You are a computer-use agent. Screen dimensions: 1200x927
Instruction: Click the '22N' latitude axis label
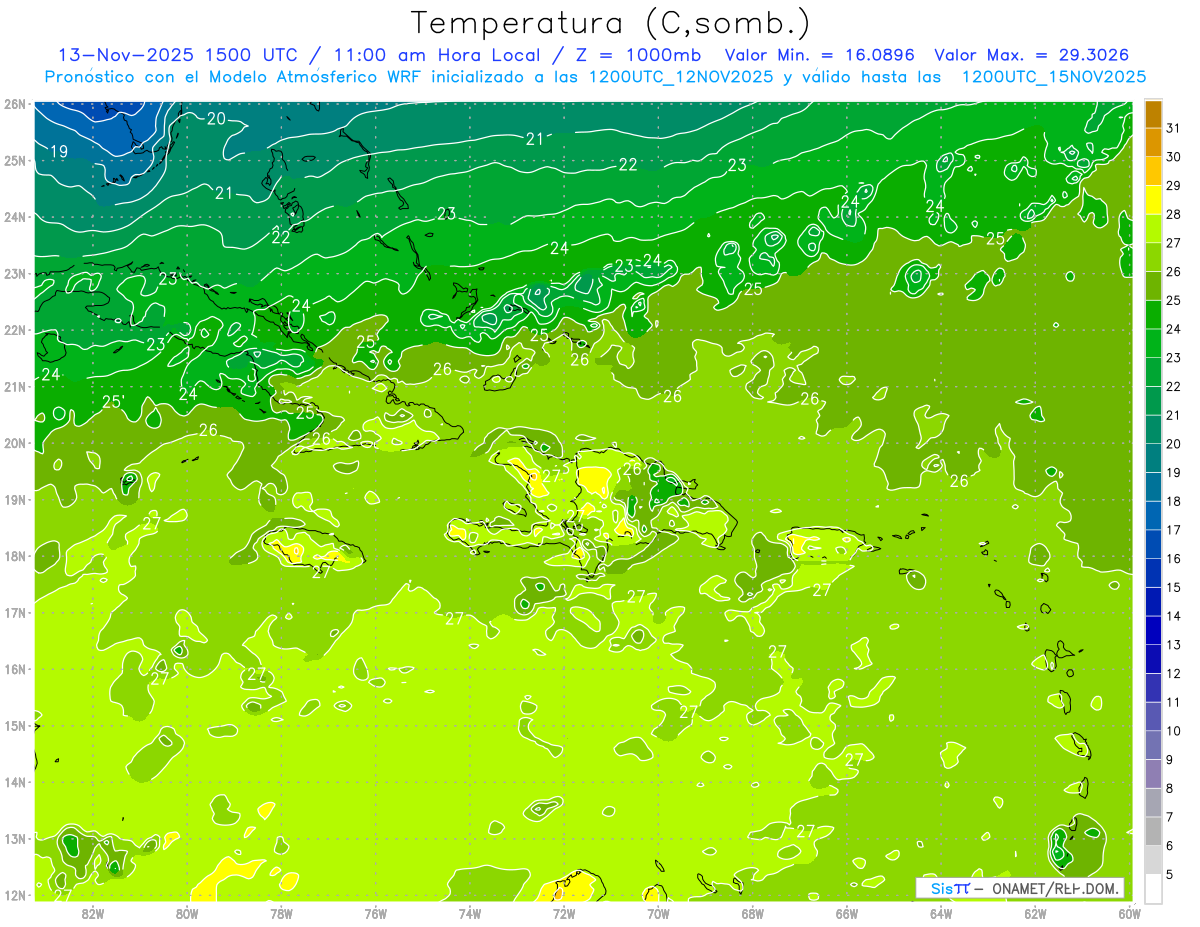pyautogui.click(x=14, y=330)
